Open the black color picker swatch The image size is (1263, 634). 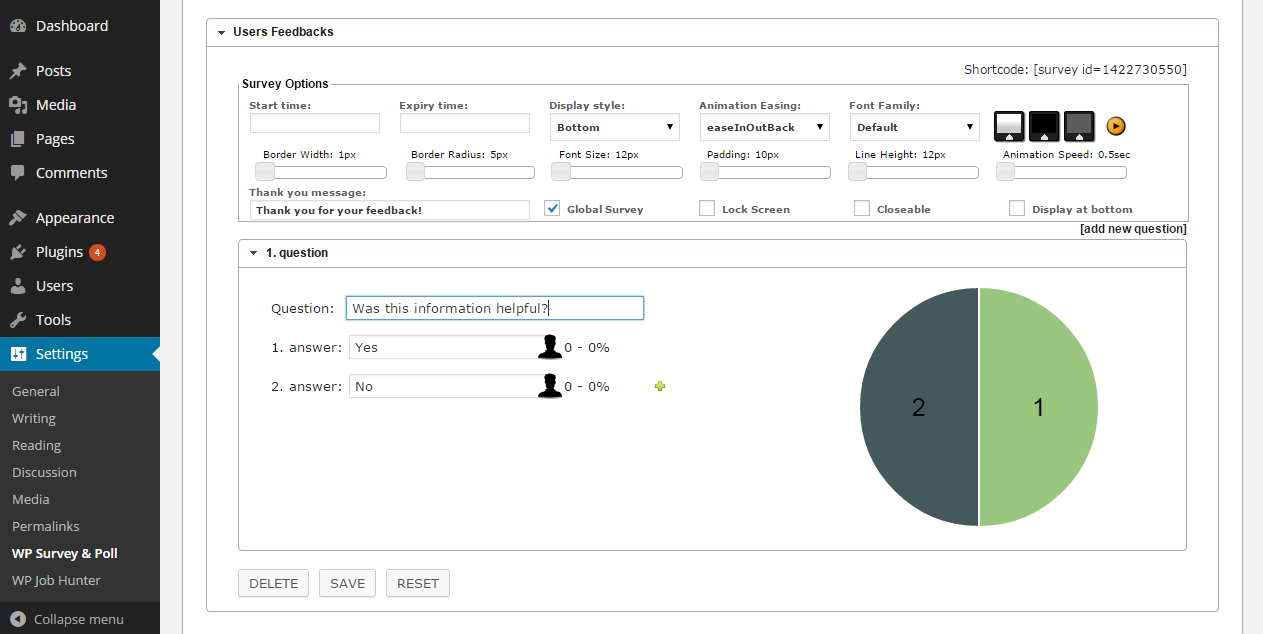pos(1044,126)
